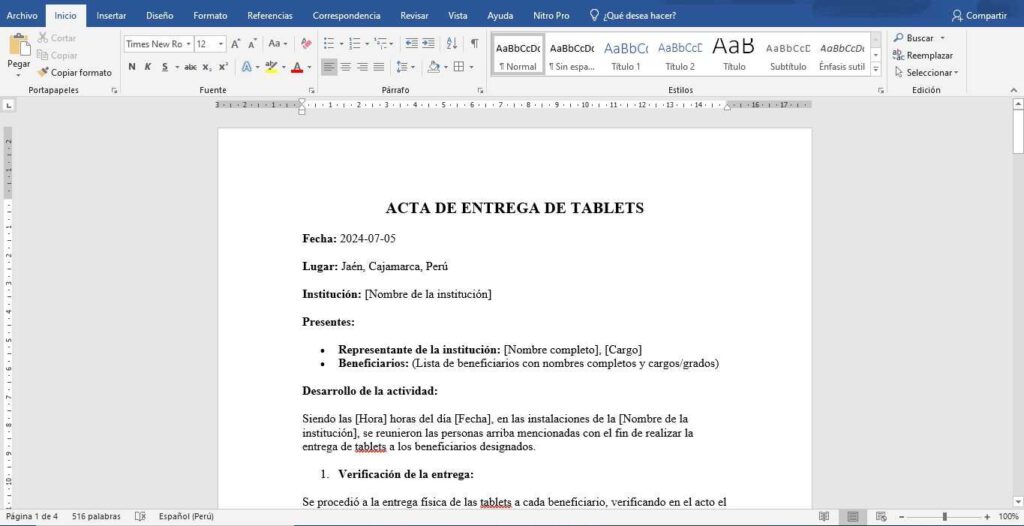
Task: Open the Estilos pane launcher
Action: click(881, 91)
